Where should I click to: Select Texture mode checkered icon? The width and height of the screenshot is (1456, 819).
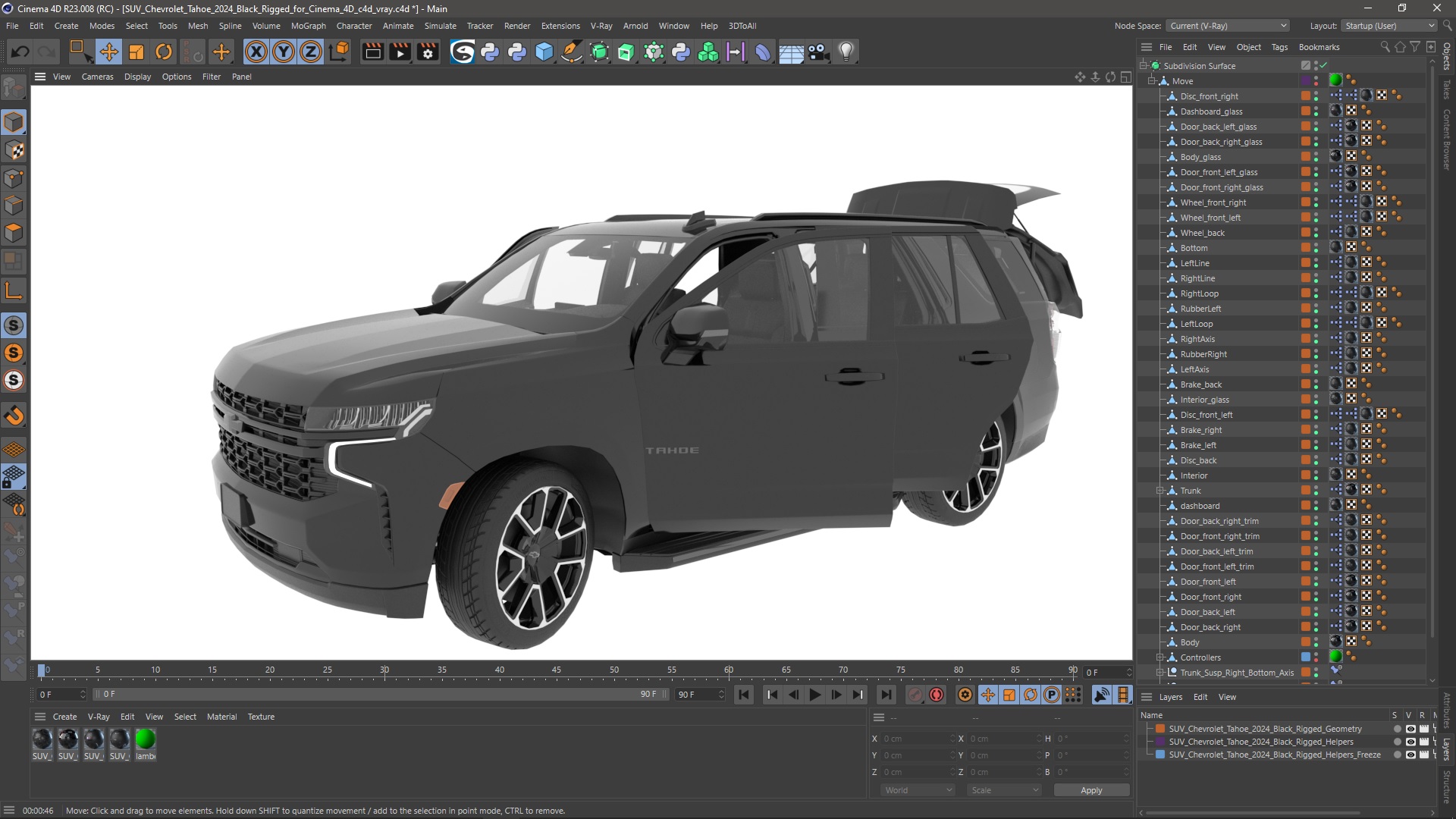(14, 150)
